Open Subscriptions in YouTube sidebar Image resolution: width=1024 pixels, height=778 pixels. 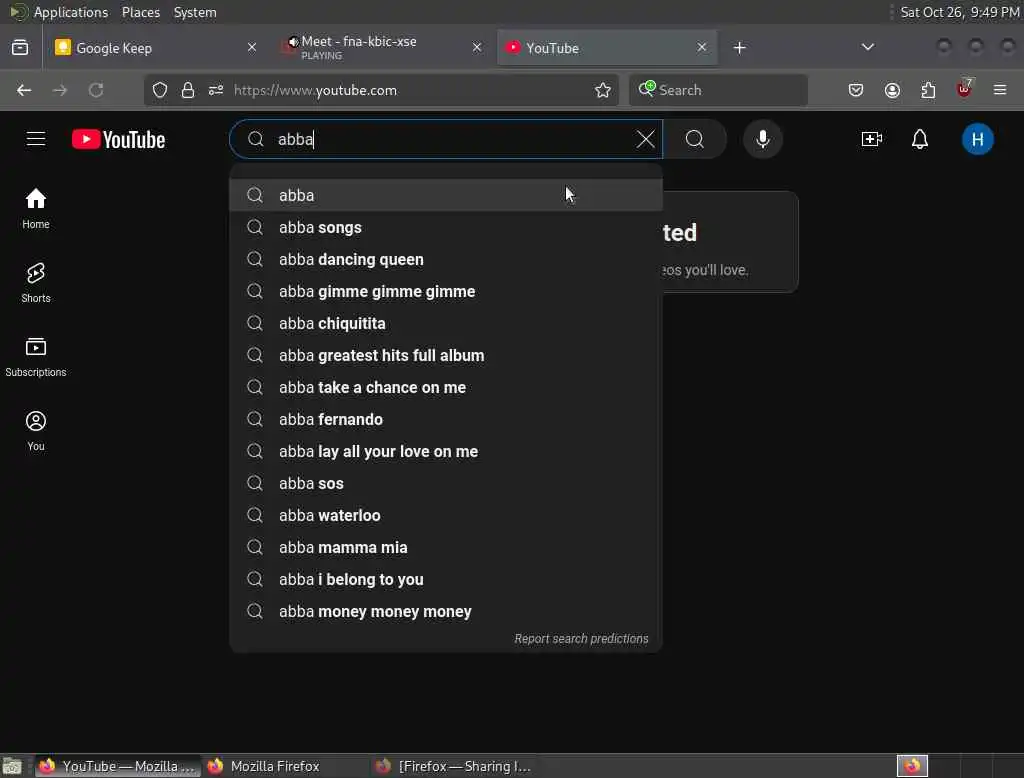pos(36,357)
